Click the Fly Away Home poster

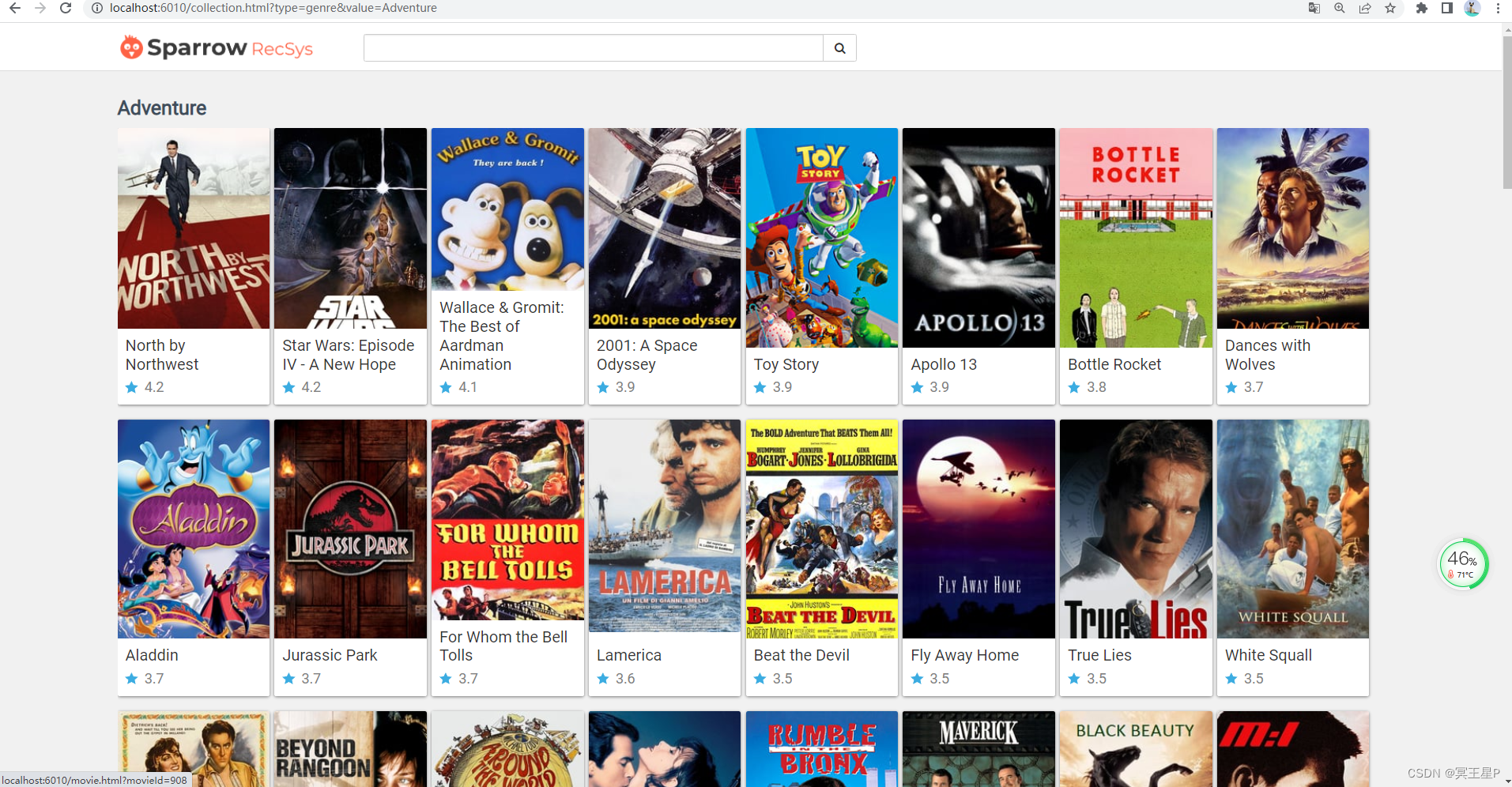pyautogui.click(x=978, y=529)
